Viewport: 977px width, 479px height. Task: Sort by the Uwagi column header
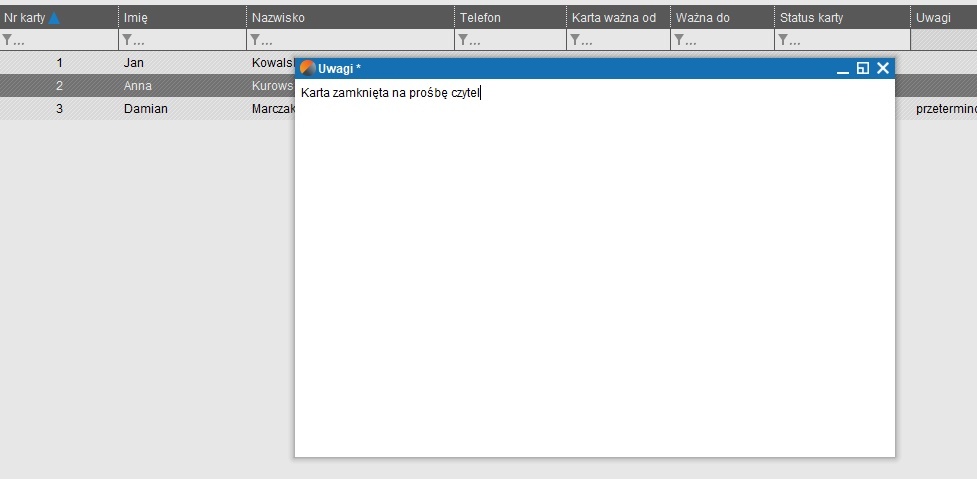[x=944, y=17]
